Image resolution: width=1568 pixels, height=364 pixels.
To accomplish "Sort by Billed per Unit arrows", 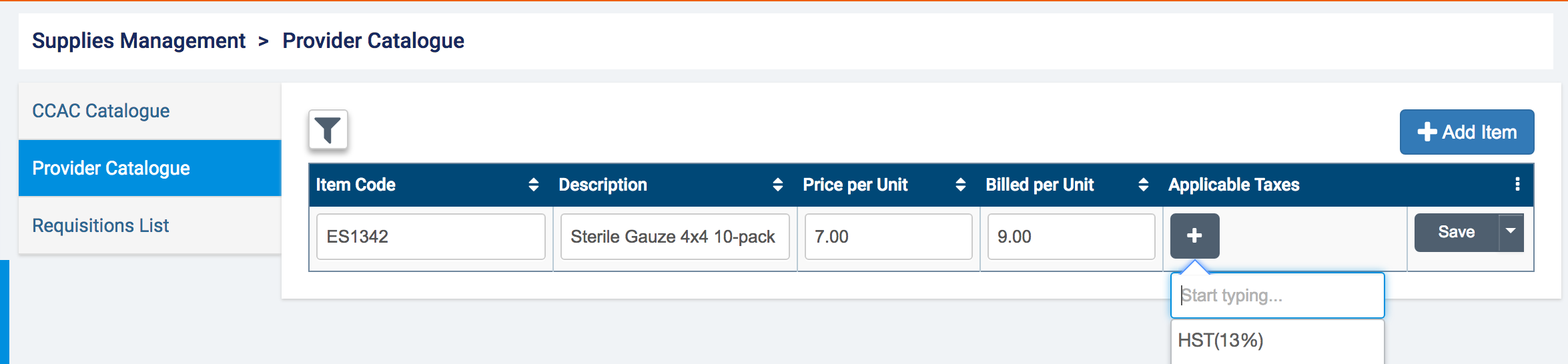I will click(x=1143, y=185).
